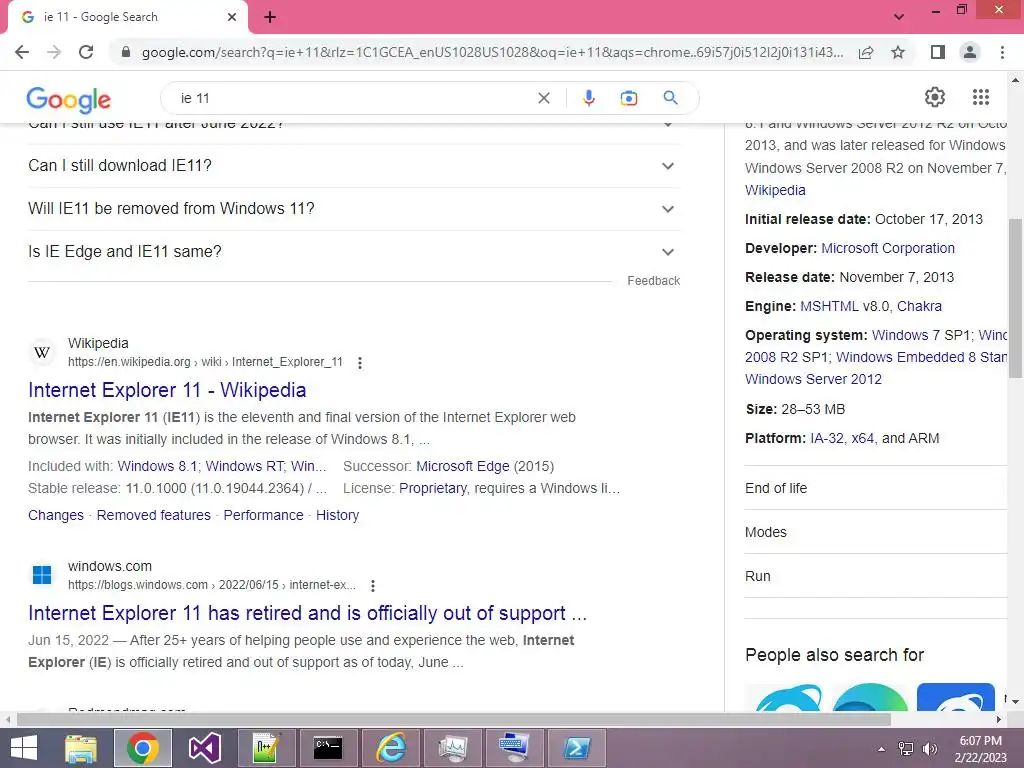Launch Visual Studio from the taskbar
1024x768 pixels.
tap(204, 748)
